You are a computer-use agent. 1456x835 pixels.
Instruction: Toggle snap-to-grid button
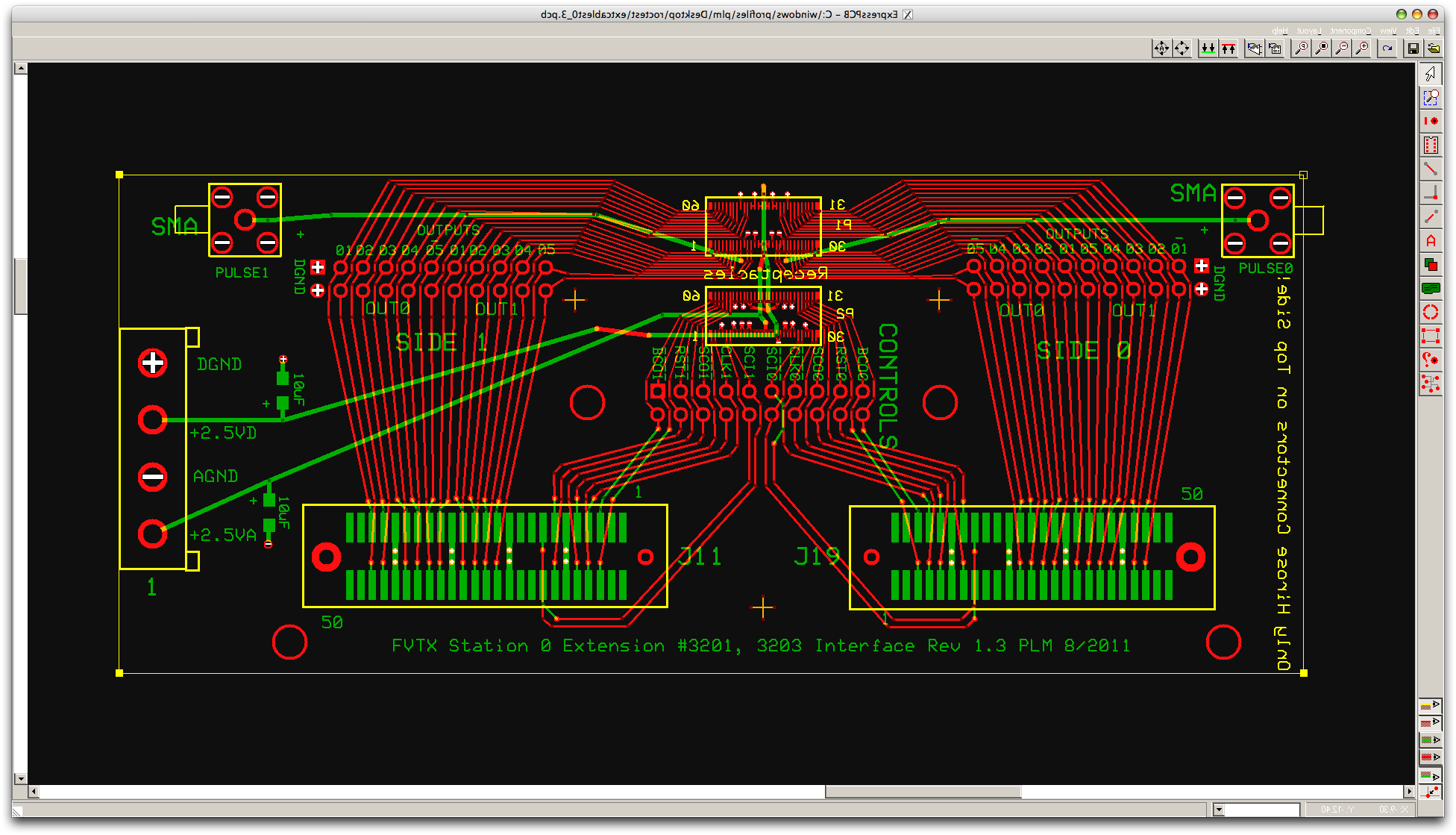click(1430, 792)
